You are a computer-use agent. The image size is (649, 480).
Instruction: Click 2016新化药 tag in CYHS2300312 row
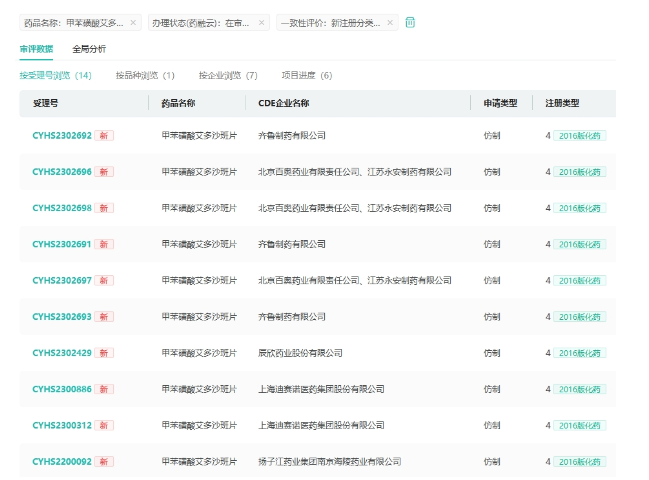pos(580,425)
